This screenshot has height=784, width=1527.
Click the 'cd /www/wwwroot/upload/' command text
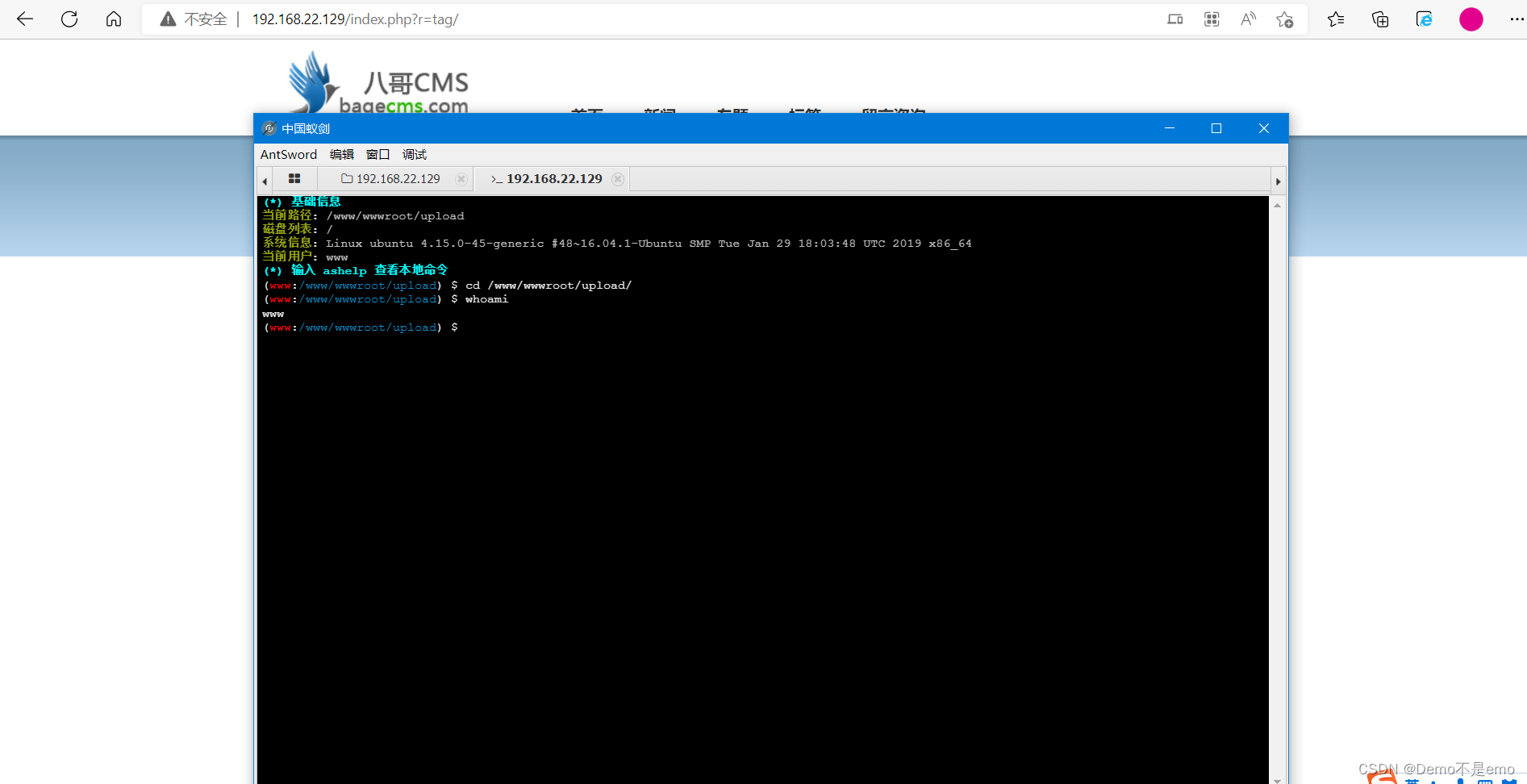[x=549, y=286]
